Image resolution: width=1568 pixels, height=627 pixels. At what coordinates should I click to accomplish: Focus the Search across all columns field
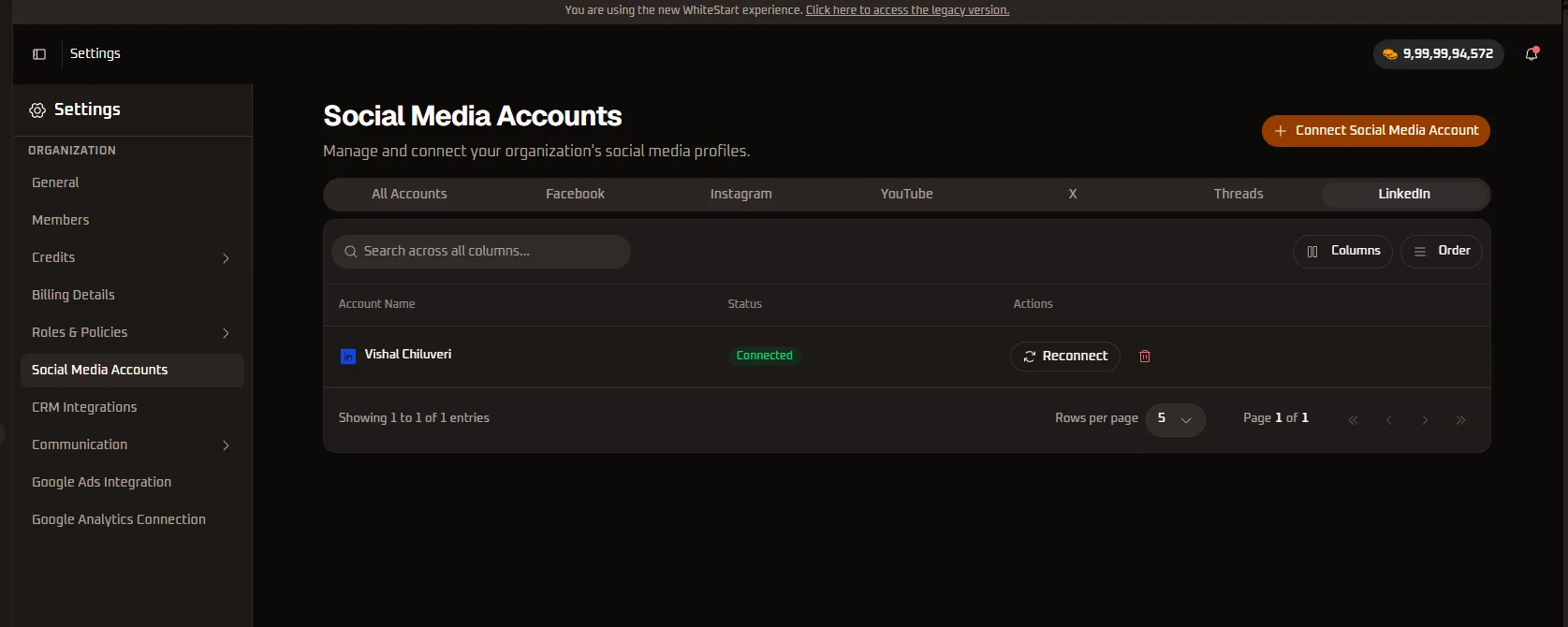(481, 252)
